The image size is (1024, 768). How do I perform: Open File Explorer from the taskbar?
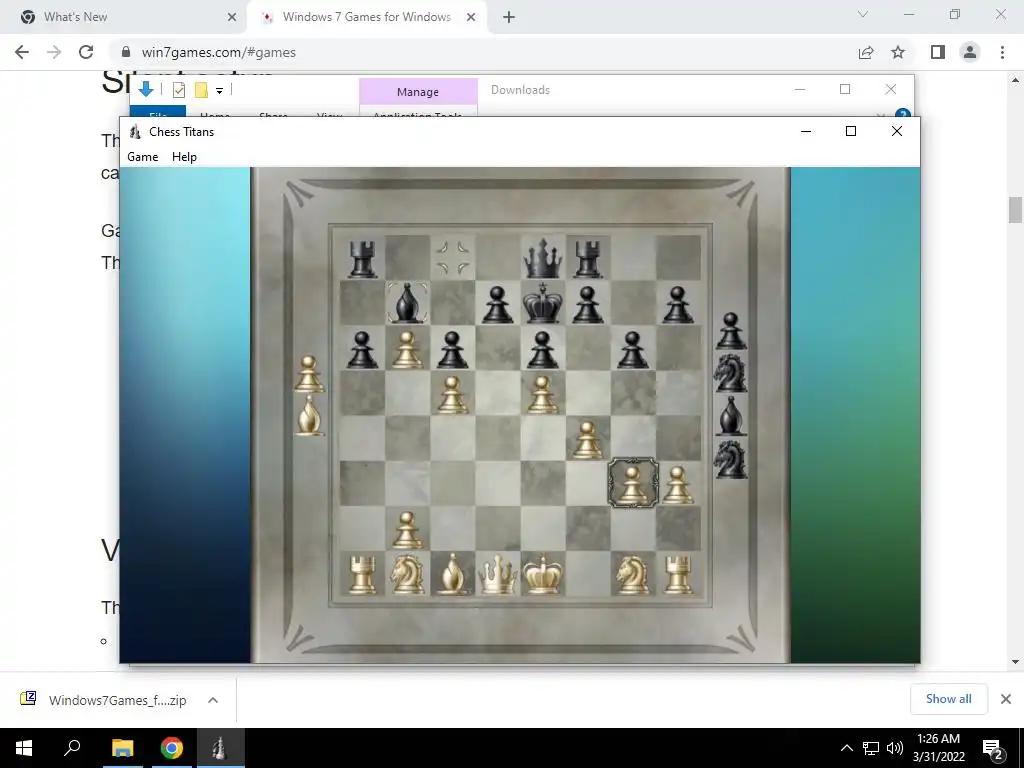click(122, 748)
